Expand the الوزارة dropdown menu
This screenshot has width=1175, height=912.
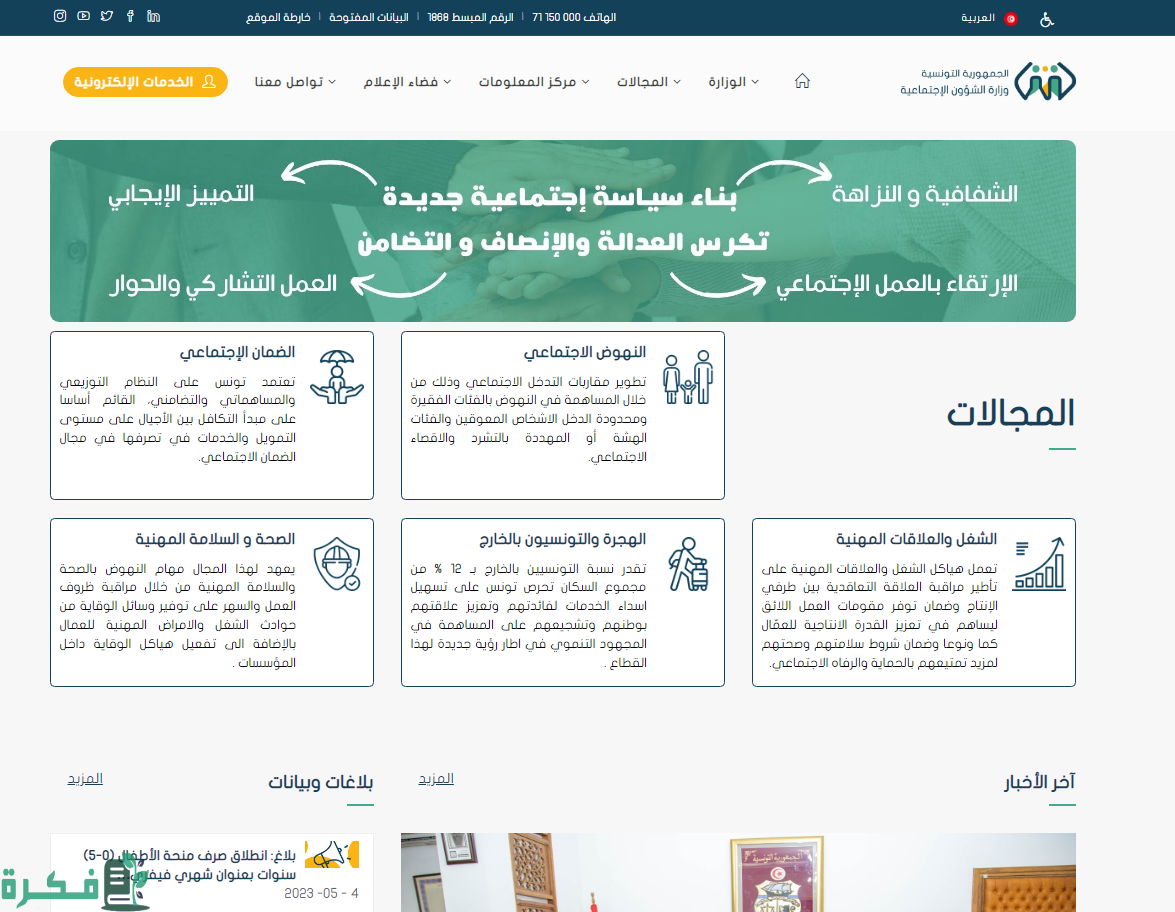pyautogui.click(x=734, y=82)
